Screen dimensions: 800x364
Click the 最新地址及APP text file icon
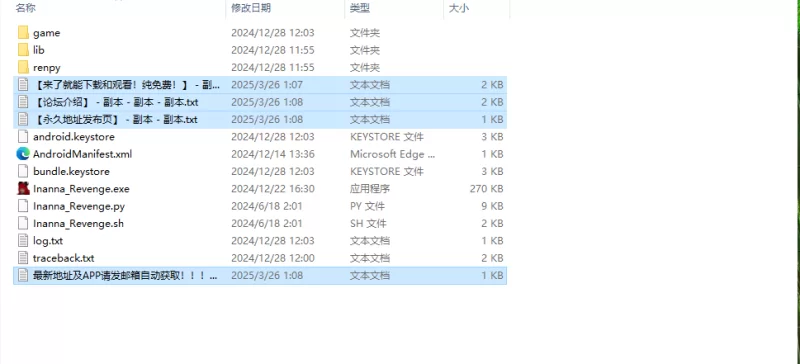(x=23, y=275)
